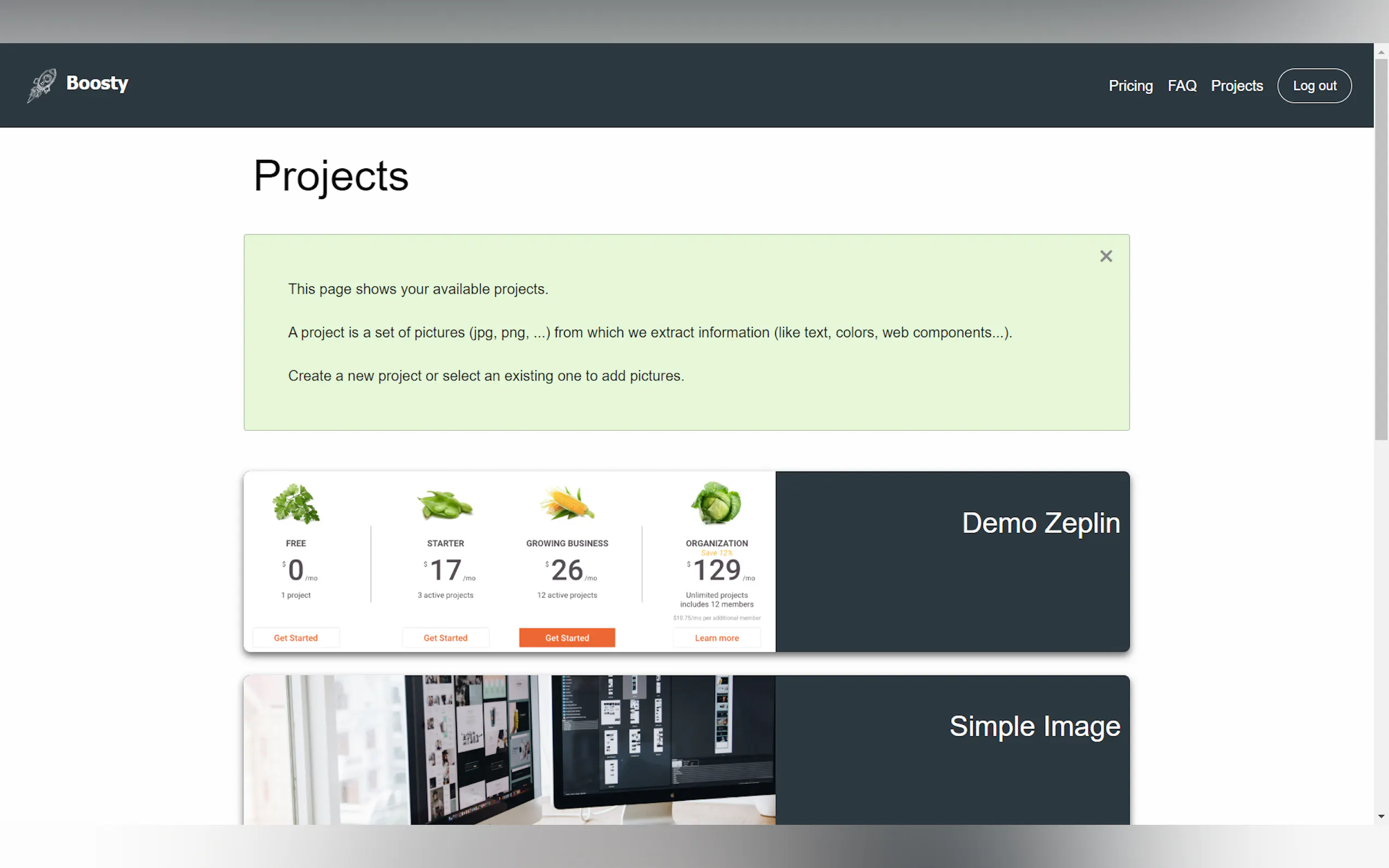Open Projects in the navigation bar
Image resolution: width=1389 pixels, height=868 pixels.
[1236, 85]
